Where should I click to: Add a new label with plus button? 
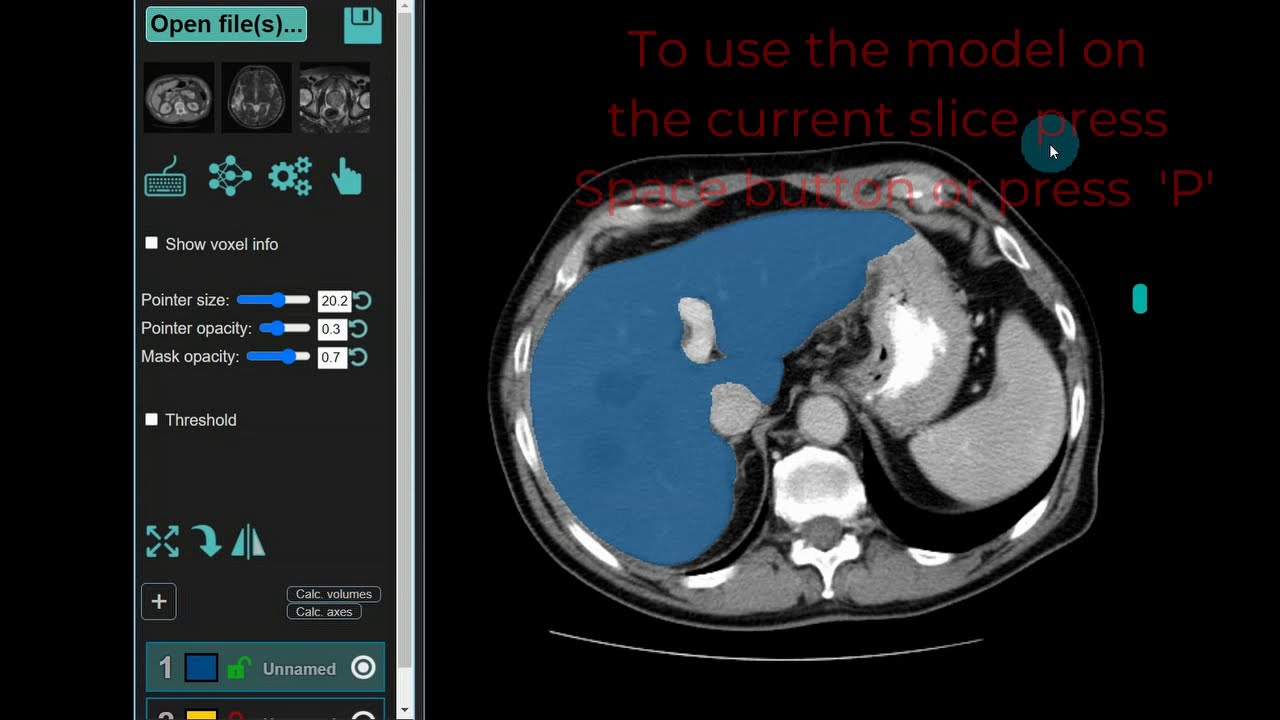159,602
